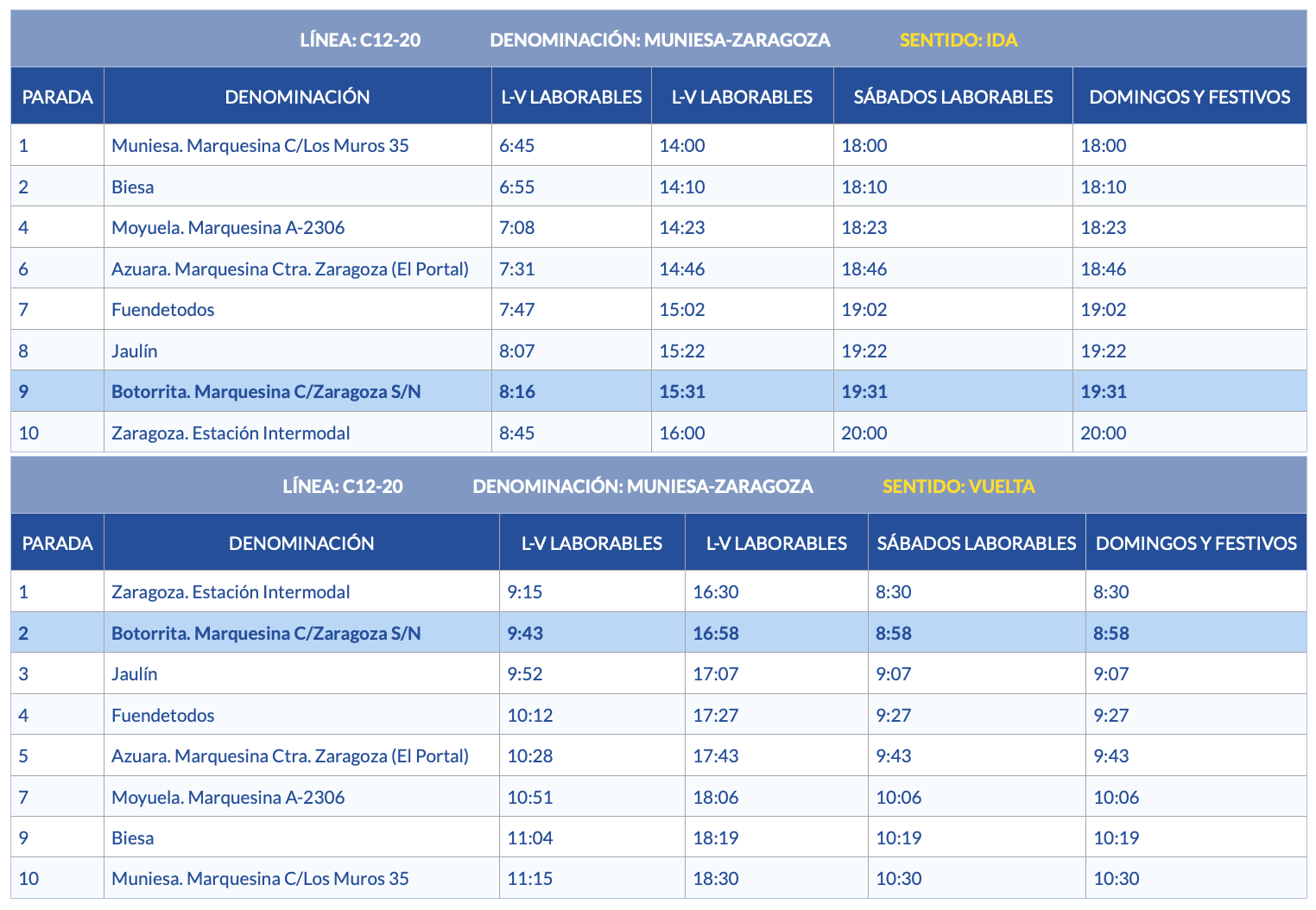Screen dimensions: 1316x910
Task: Click the bold 8:16 time for Botorrita
Action: (x=517, y=391)
